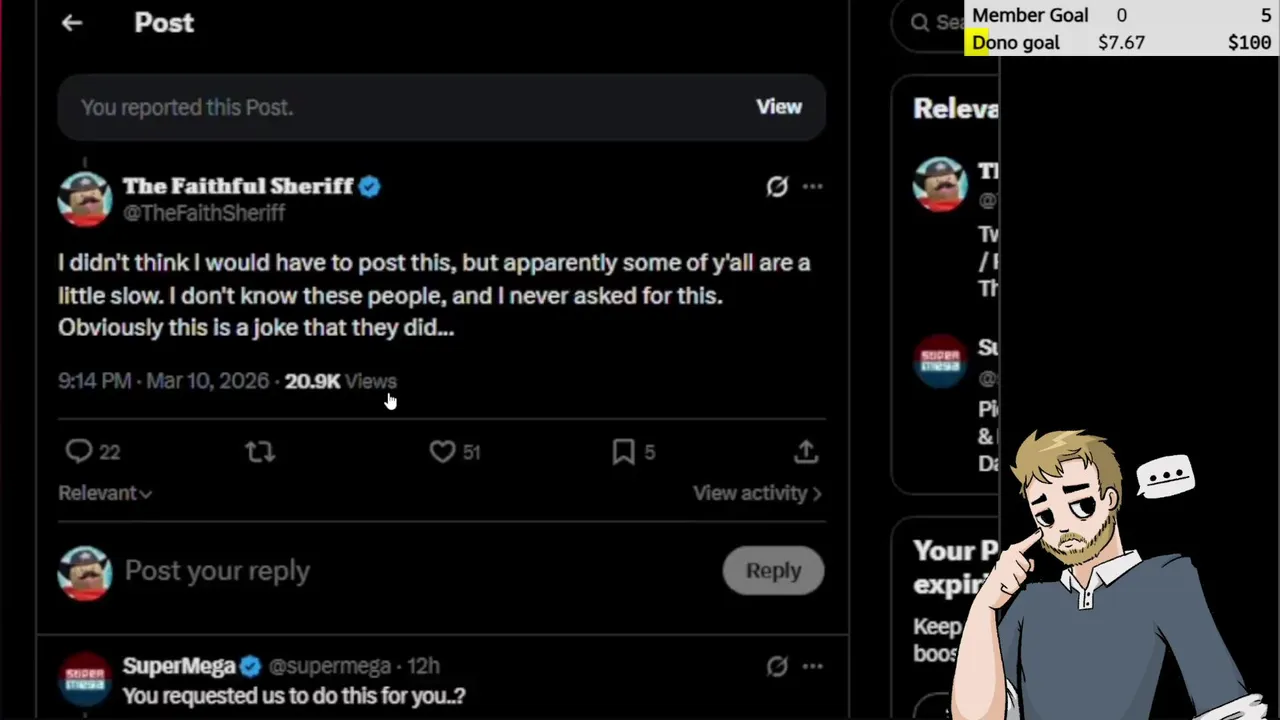The height and width of the screenshot is (720, 1280).
Task: Open Grok icon on The Faithful Sheriff post
Action: [777, 187]
